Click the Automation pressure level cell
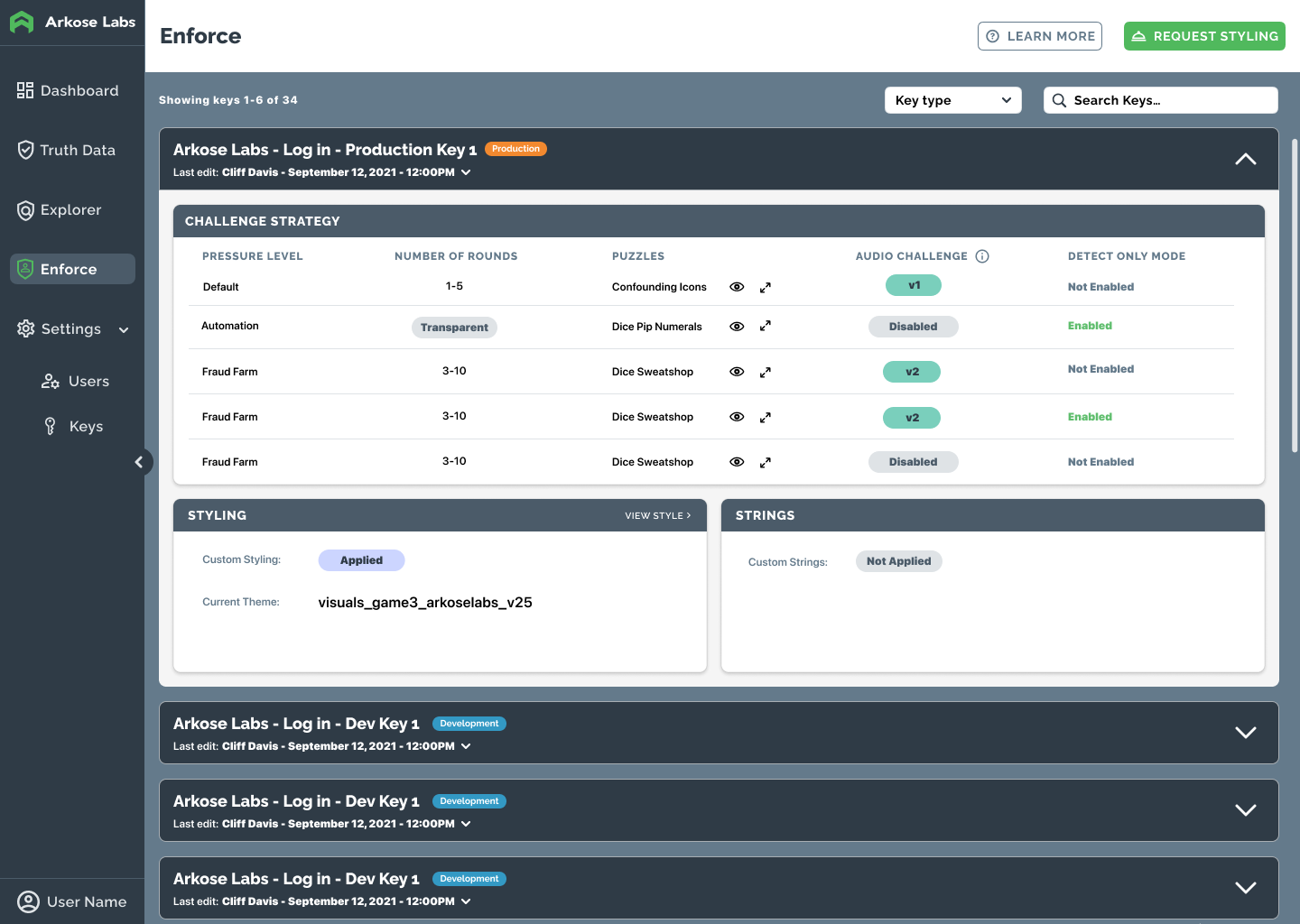This screenshot has height=924, width=1300. point(230,326)
